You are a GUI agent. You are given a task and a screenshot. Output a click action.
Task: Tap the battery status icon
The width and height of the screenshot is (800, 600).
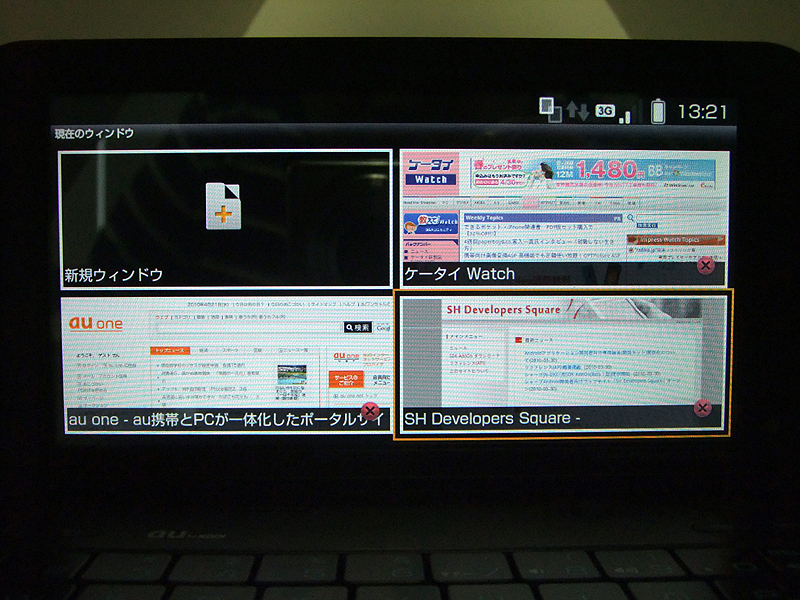pyautogui.click(x=658, y=111)
